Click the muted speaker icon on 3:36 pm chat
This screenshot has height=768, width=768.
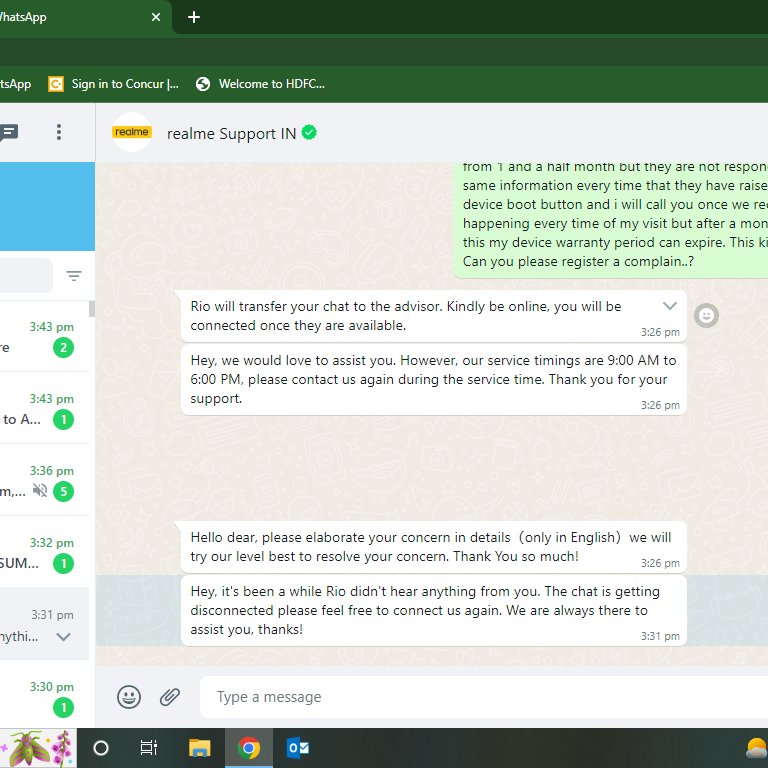click(x=40, y=490)
